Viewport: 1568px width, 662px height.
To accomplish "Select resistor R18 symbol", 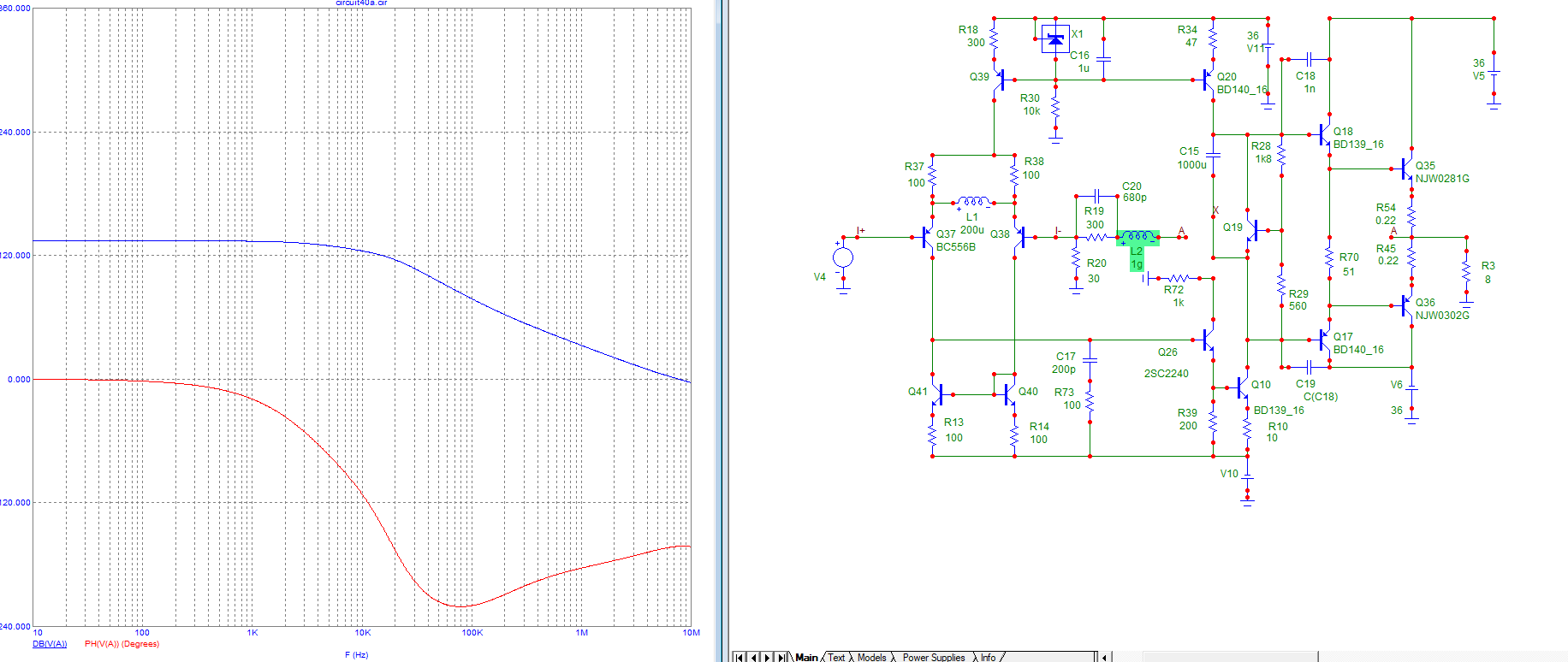I will click(994, 38).
